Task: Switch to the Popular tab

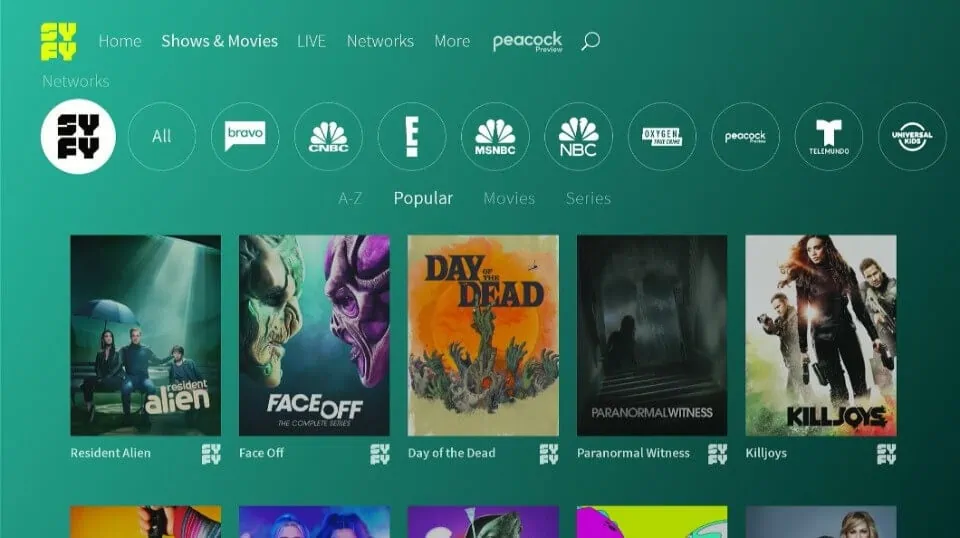Action: [423, 198]
